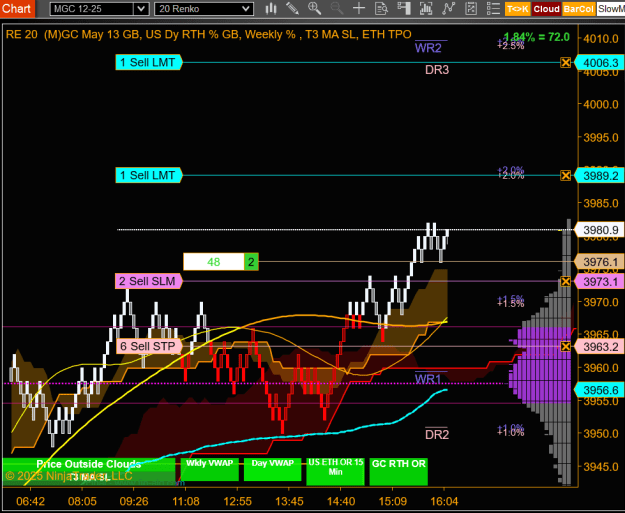This screenshot has width=625, height=513.
Task: Select the drawing tools pencil icon
Action: pos(293,8)
